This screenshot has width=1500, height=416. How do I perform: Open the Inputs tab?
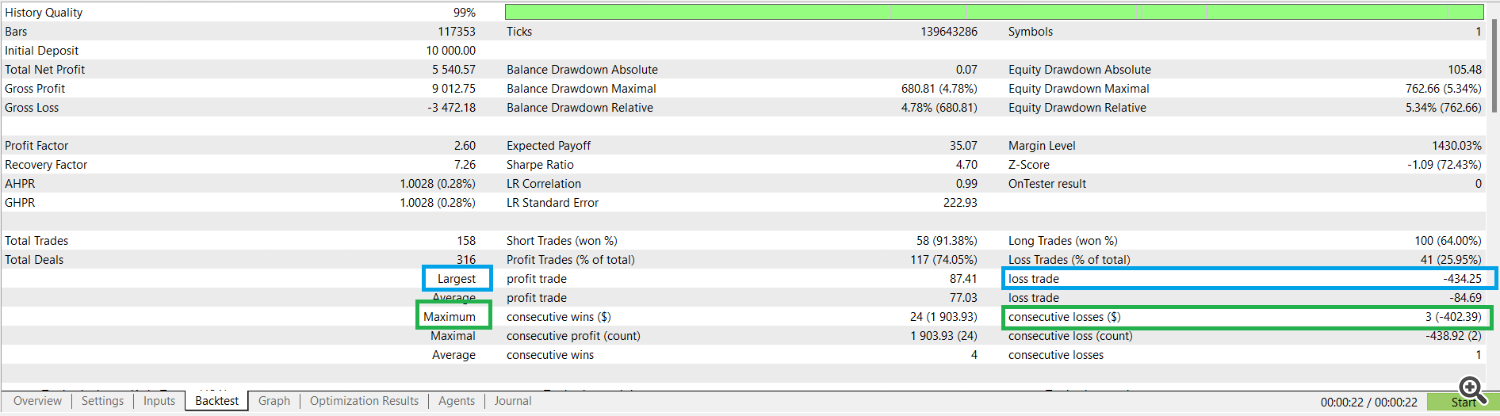(x=159, y=401)
